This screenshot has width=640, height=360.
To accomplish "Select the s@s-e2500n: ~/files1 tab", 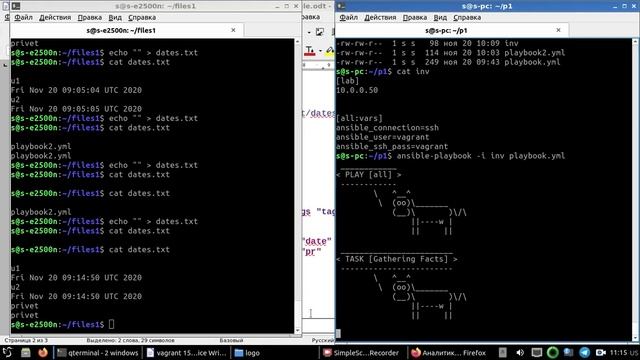I will [127, 30].
